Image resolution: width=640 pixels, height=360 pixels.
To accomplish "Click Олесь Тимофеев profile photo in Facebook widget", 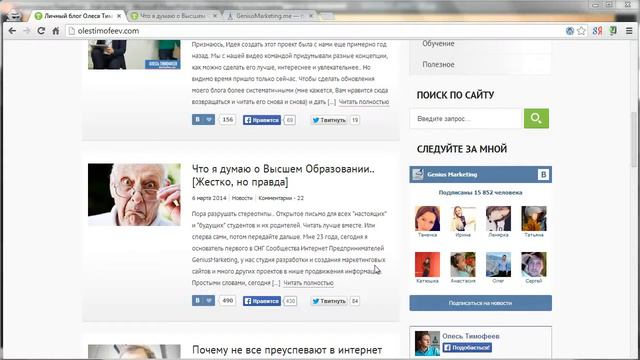I will coord(427,343).
